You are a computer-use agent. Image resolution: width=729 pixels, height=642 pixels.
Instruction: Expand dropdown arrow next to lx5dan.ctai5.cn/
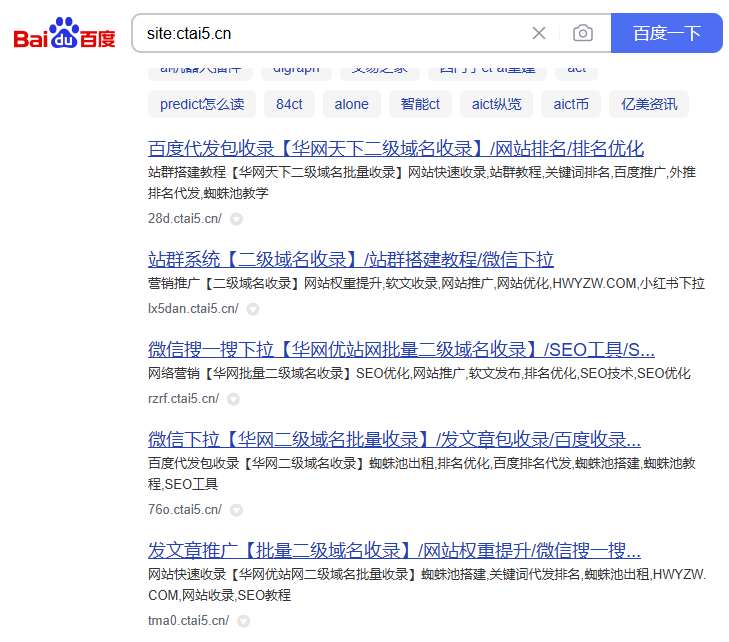click(x=253, y=309)
